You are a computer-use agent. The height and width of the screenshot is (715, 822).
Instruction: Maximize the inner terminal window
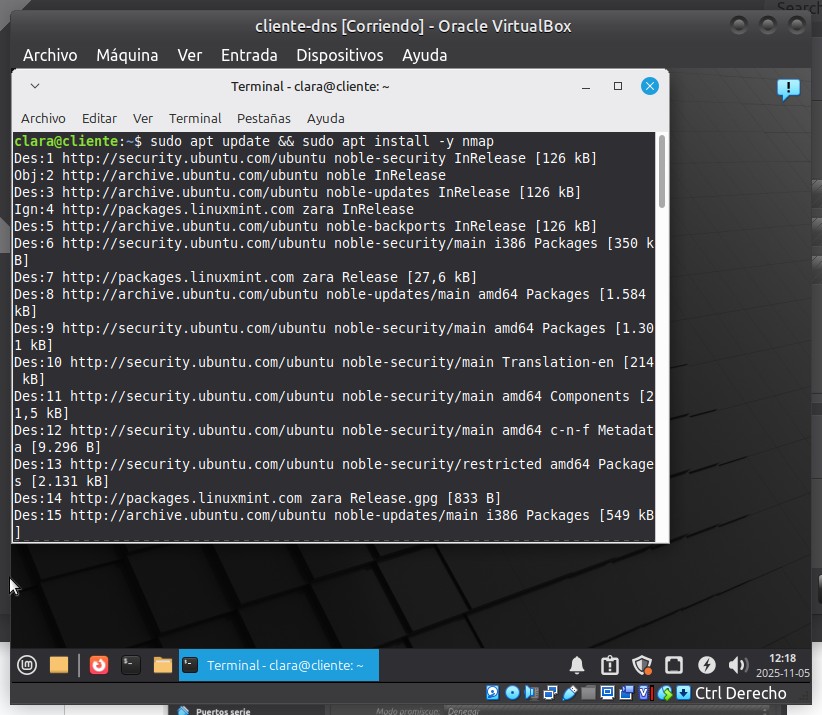tap(618, 86)
